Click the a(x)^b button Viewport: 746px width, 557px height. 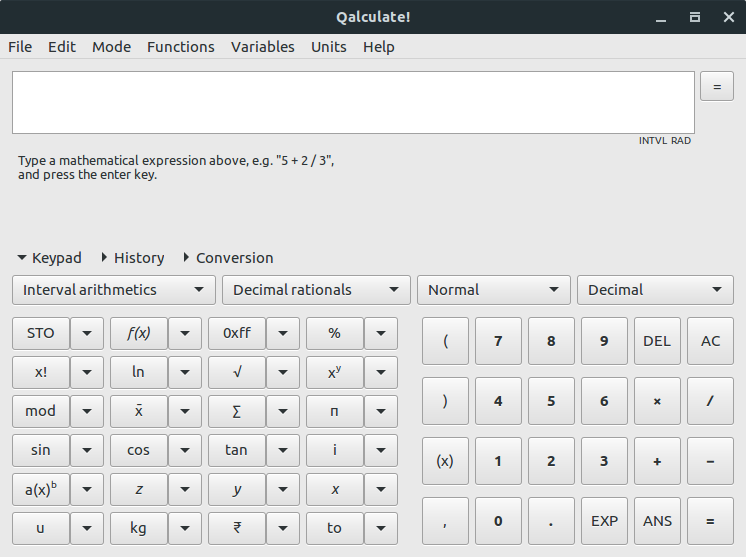(x=41, y=489)
